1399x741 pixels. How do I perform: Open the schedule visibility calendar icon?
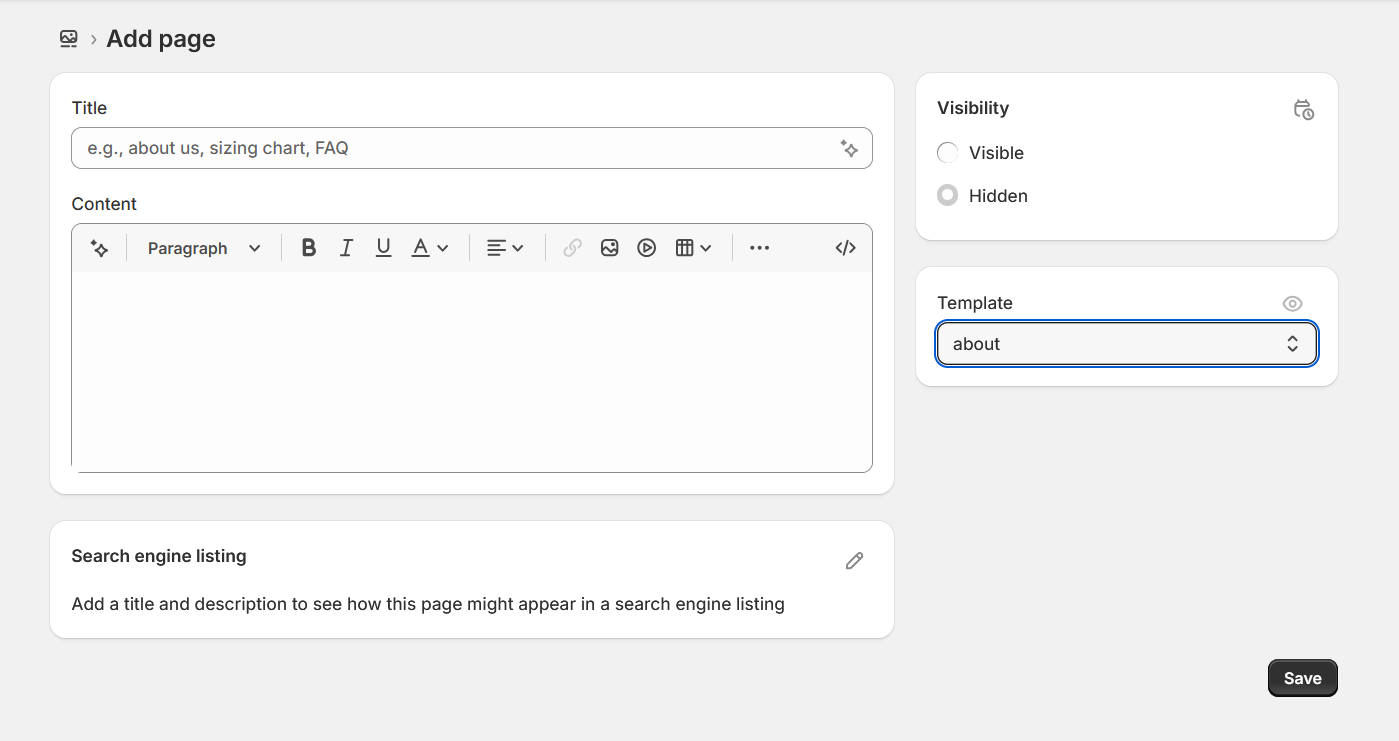(x=1303, y=110)
